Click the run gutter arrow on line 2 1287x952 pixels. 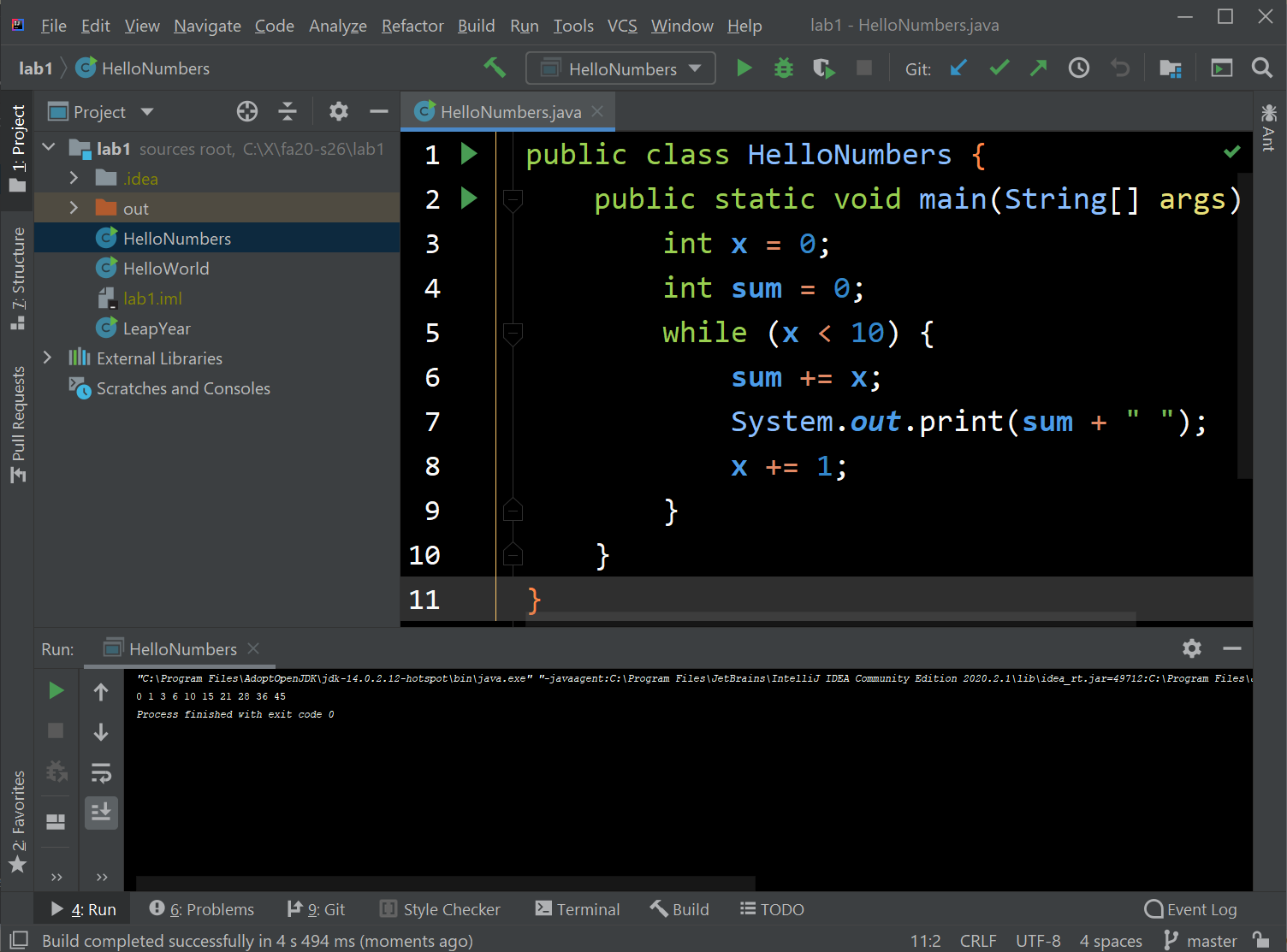coord(469,198)
